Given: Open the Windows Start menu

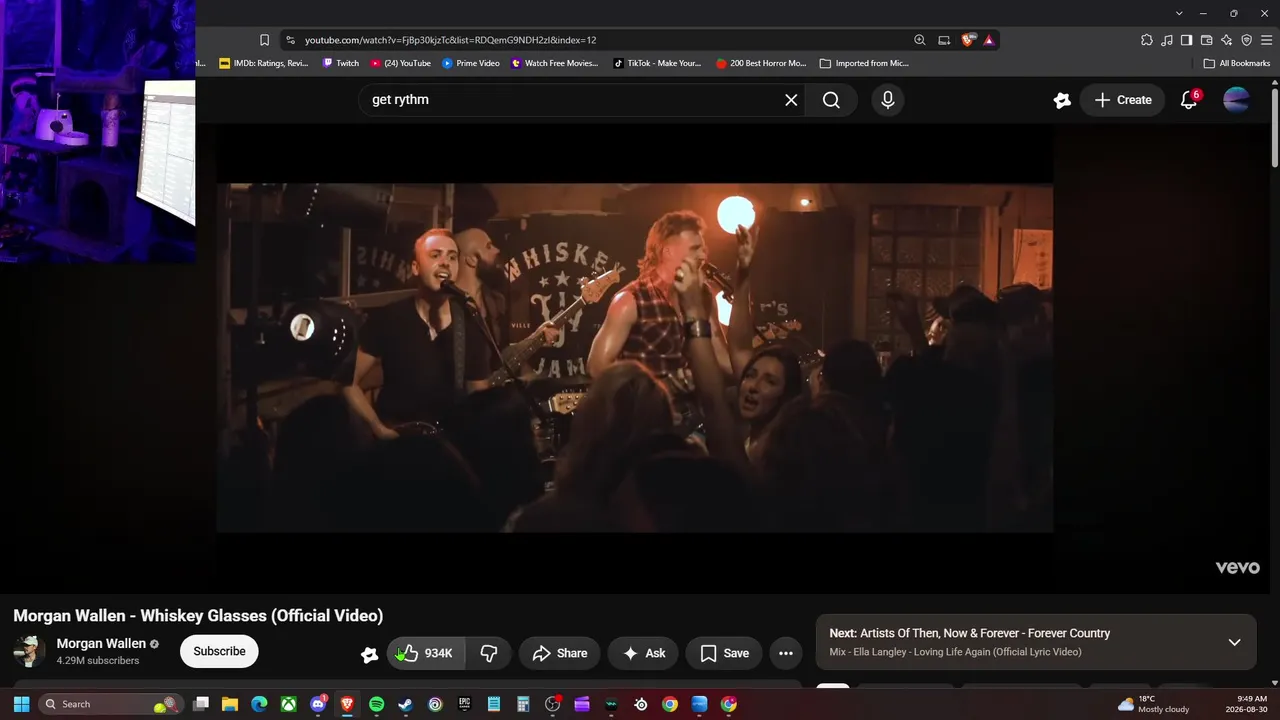Looking at the screenshot, I should click(21, 704).
